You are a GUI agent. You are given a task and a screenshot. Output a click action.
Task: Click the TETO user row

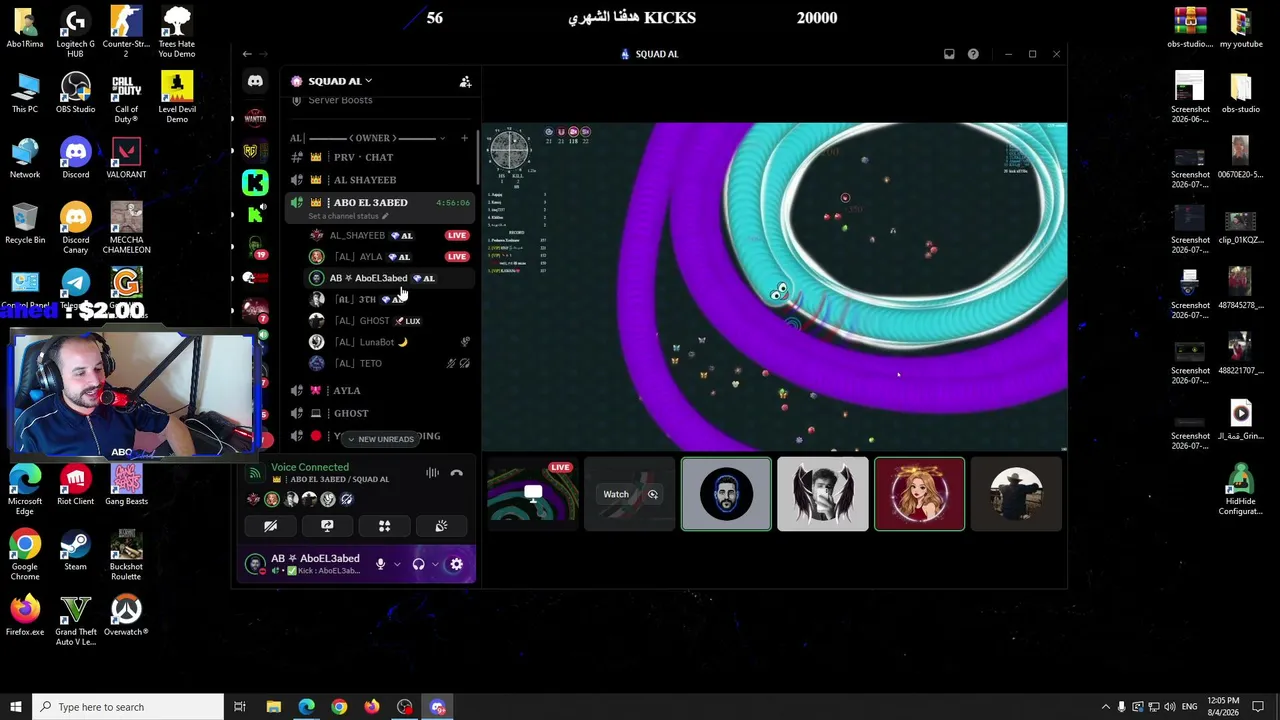(389, 363)
